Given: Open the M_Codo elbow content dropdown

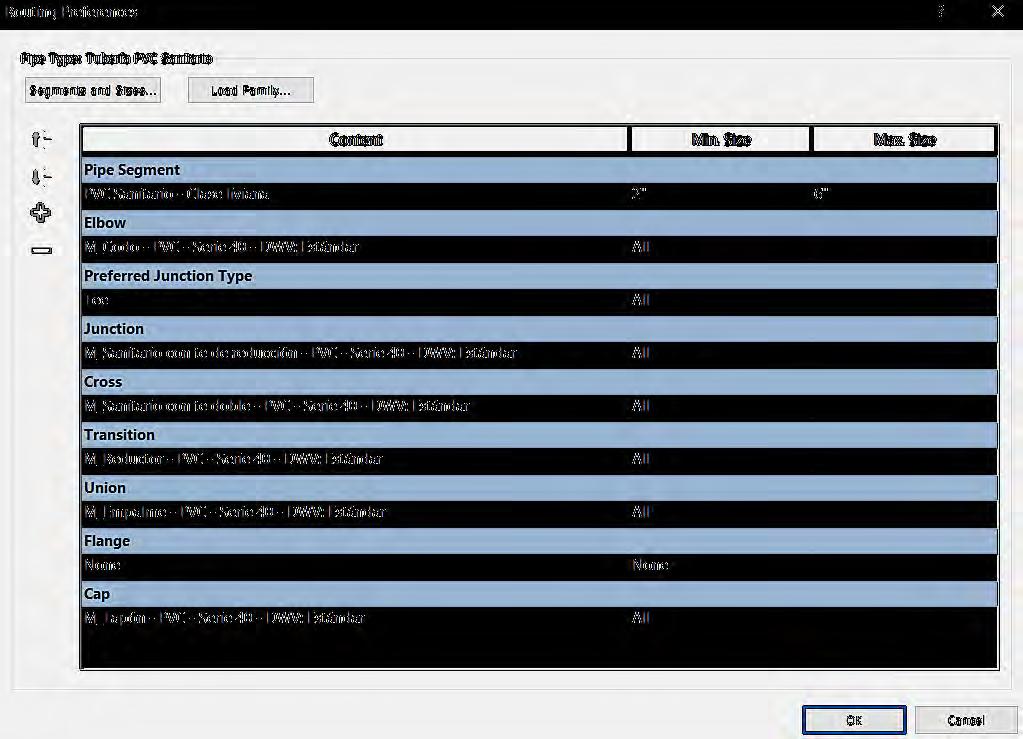Looking at the screenshot, I should coord(355,247).
